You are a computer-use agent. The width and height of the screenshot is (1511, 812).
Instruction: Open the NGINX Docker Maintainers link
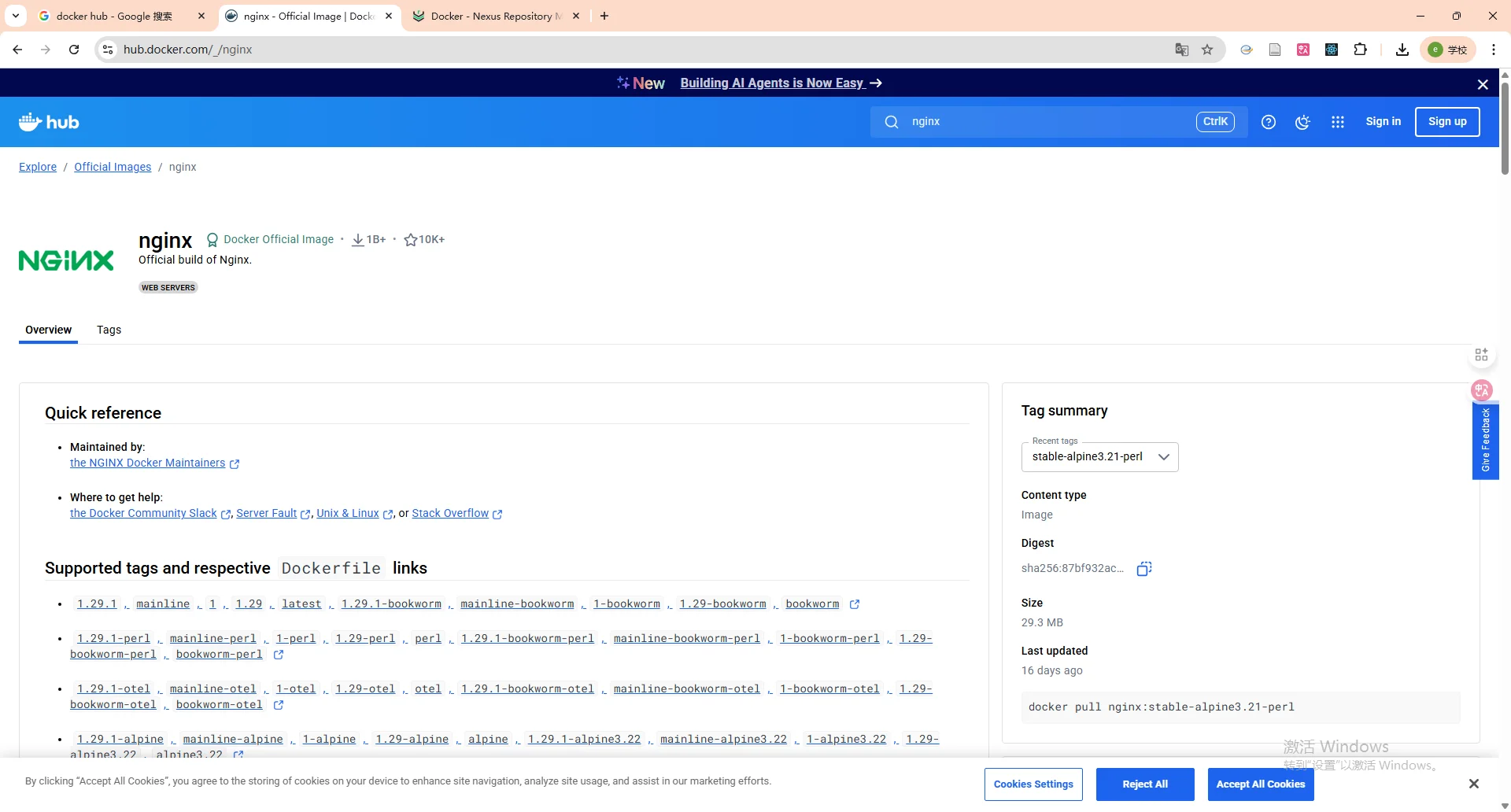147,463
